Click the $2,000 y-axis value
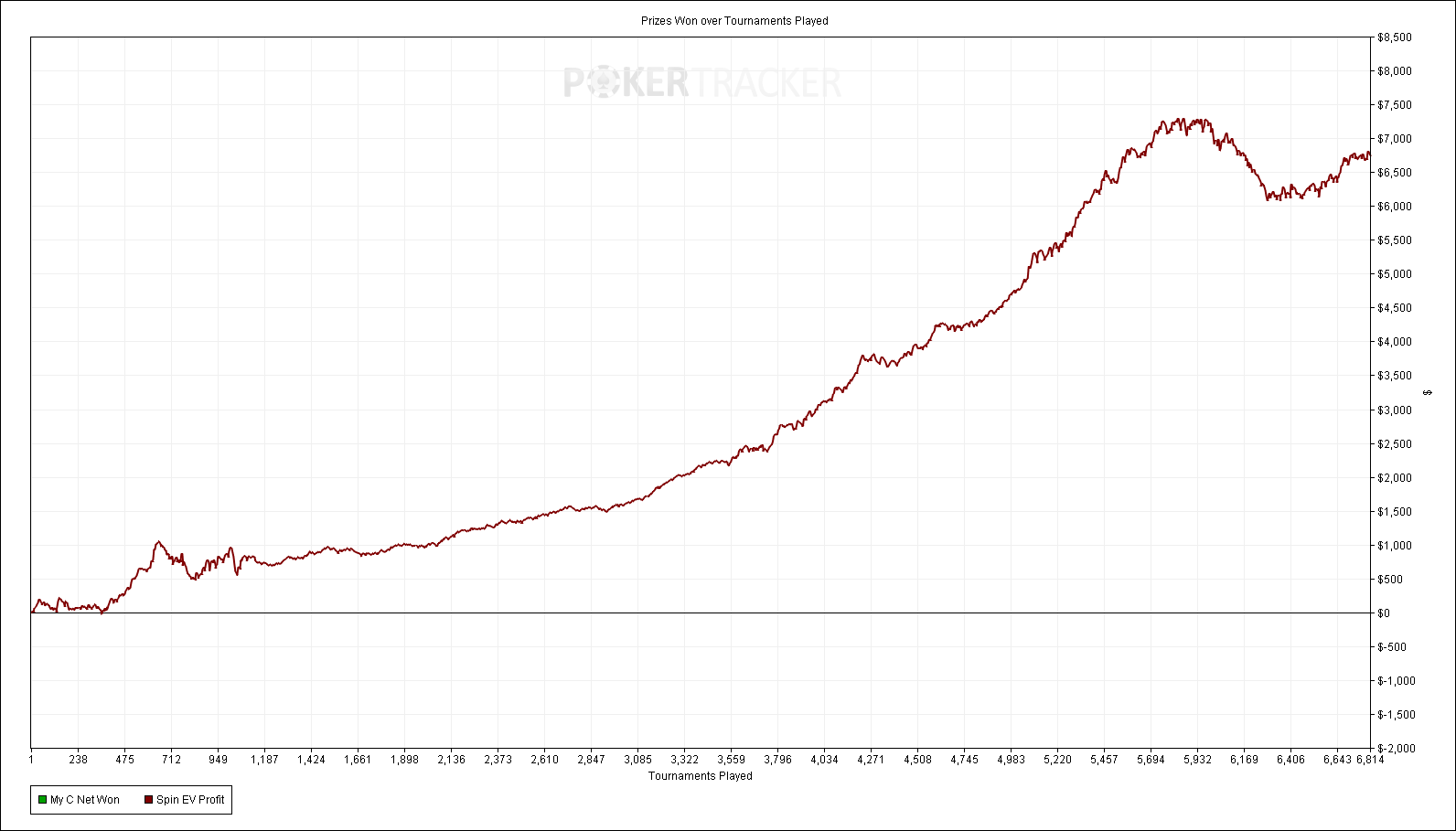Screen dimensions: 1456x831 point(1395,478)
